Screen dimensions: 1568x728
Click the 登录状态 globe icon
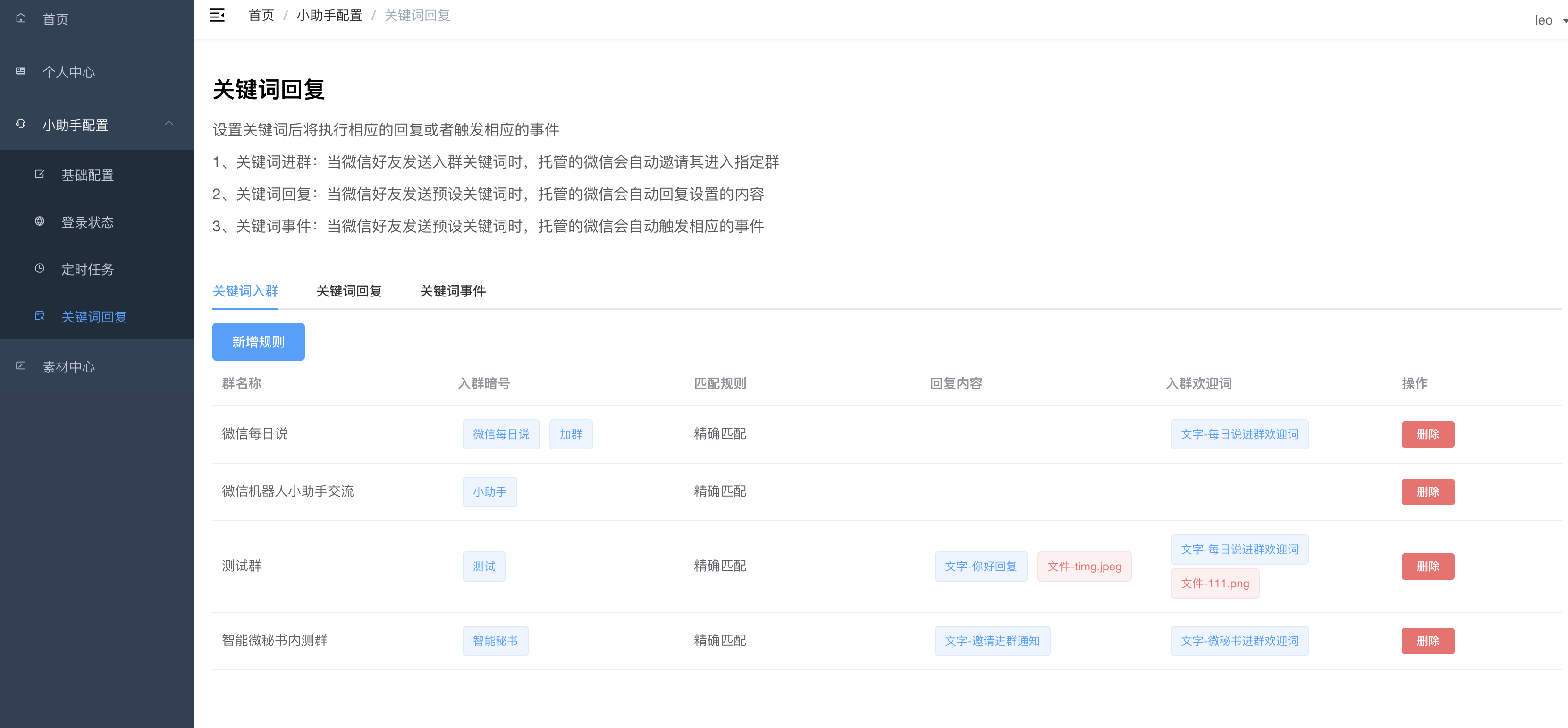click(40, 221)
